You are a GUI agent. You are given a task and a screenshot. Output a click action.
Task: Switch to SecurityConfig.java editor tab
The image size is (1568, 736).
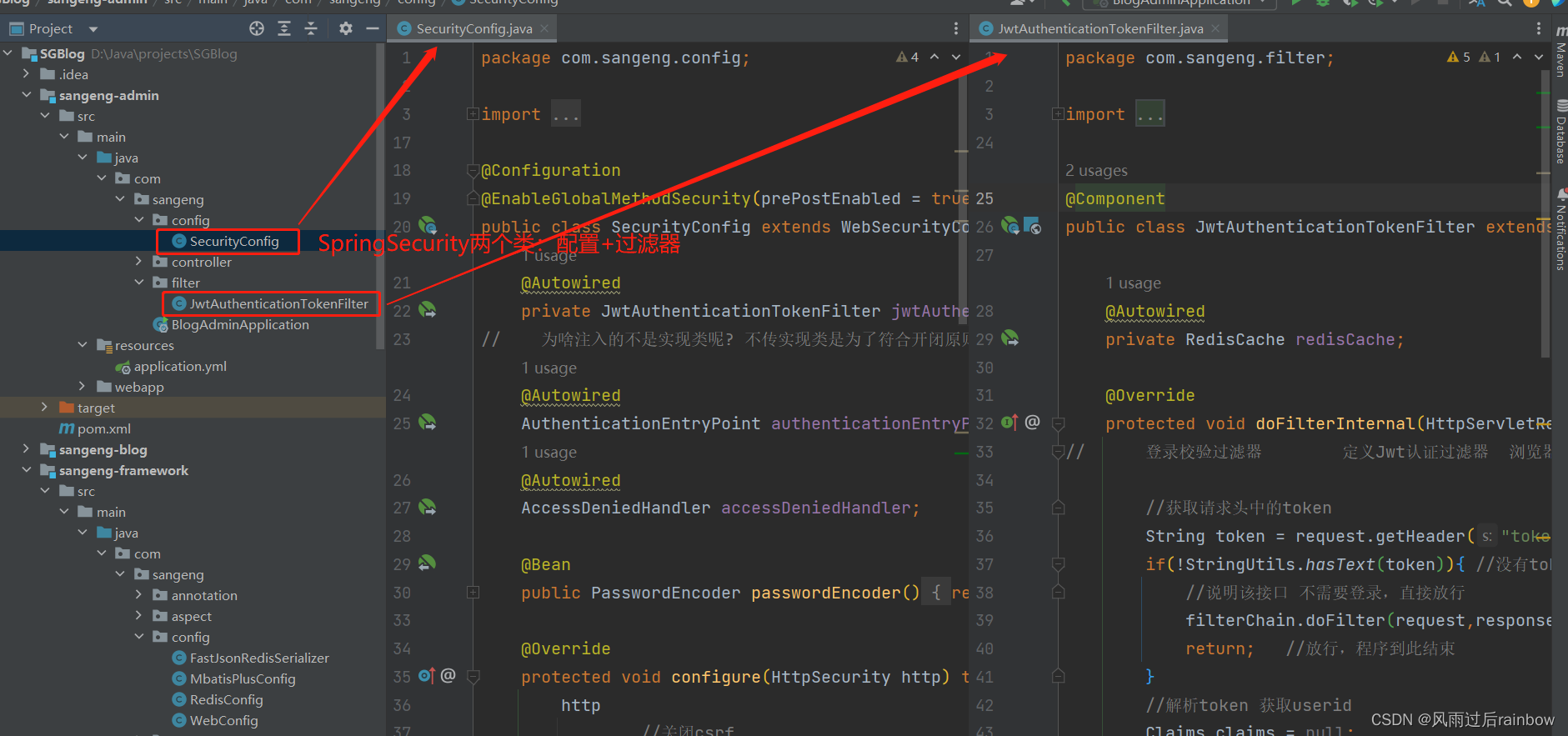[x=474, y=28]
